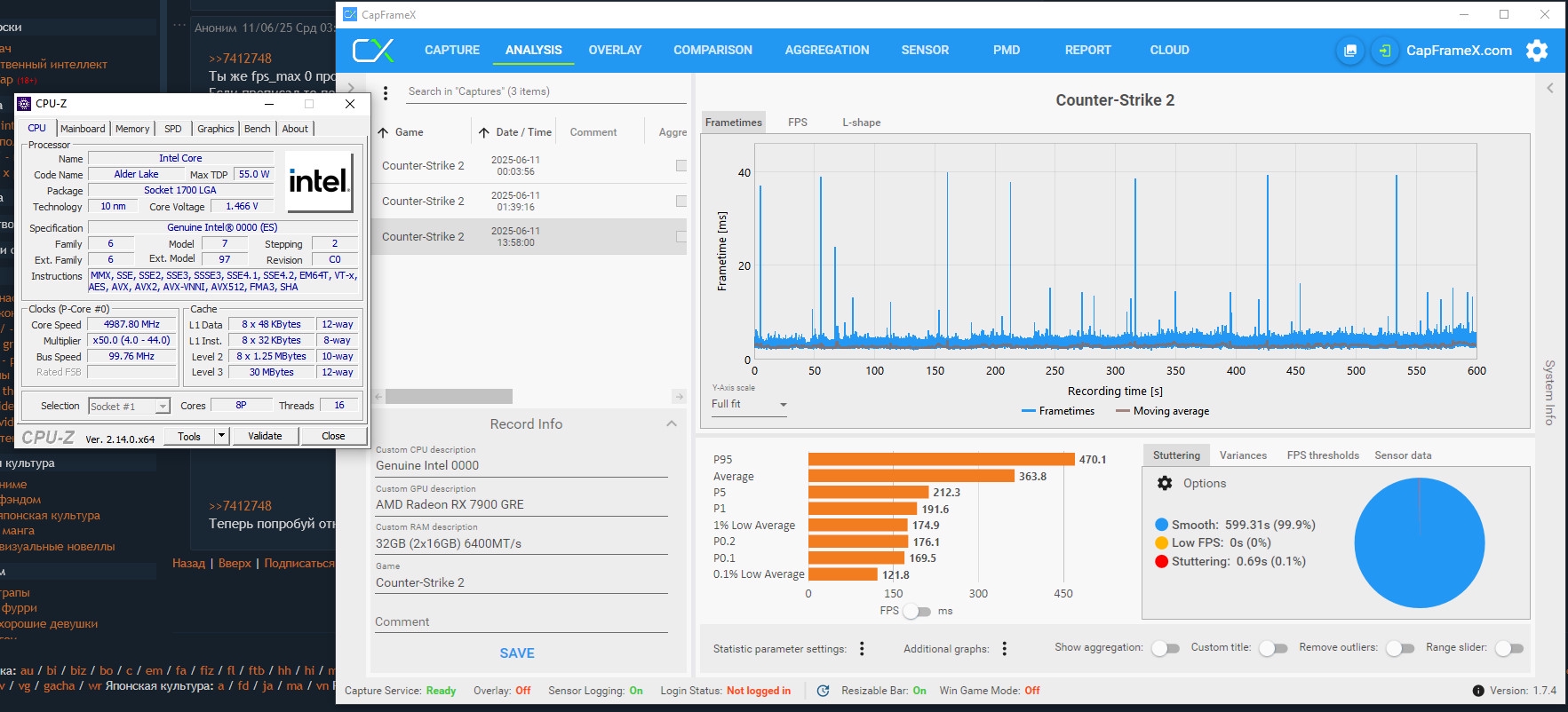Open the Y-Axis scale Full fit dropdown
Viewport: 1568px width, 712px height.
point(749,404)
